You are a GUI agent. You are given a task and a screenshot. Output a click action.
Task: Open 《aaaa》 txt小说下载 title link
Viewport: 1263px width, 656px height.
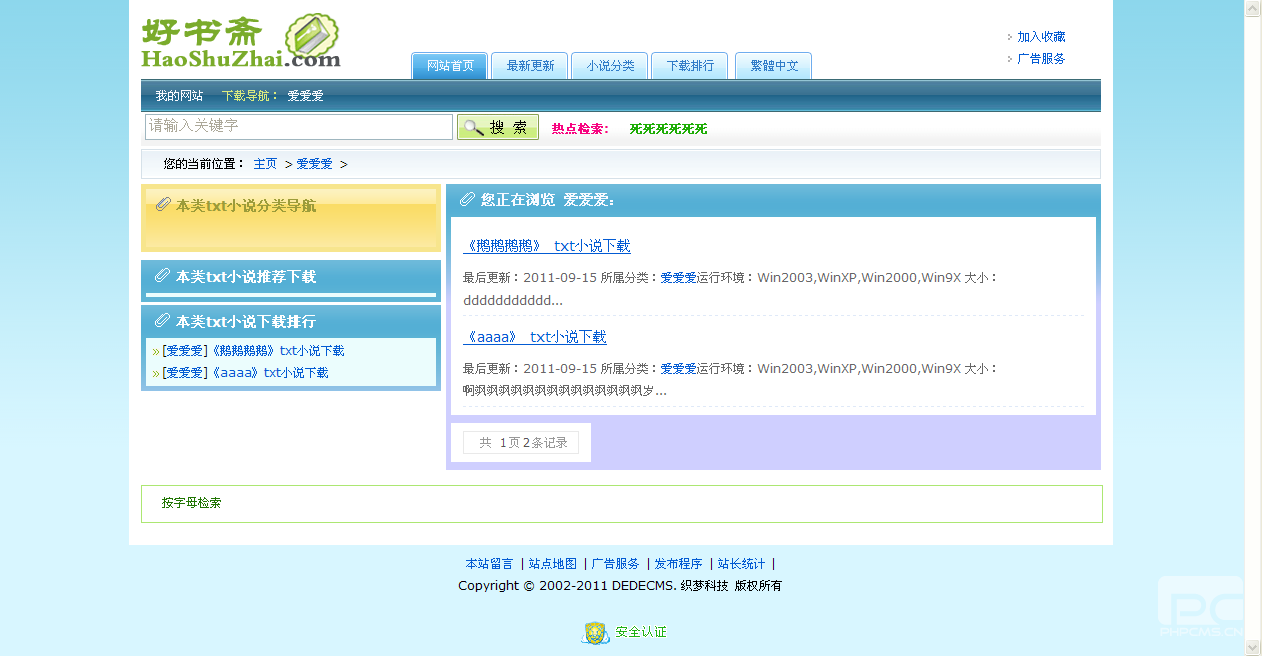[535, 337]
